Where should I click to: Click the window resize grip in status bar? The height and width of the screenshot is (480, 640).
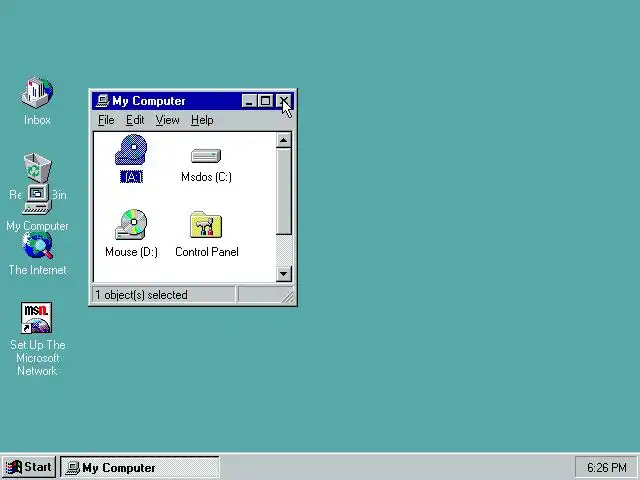pos(288,297)
